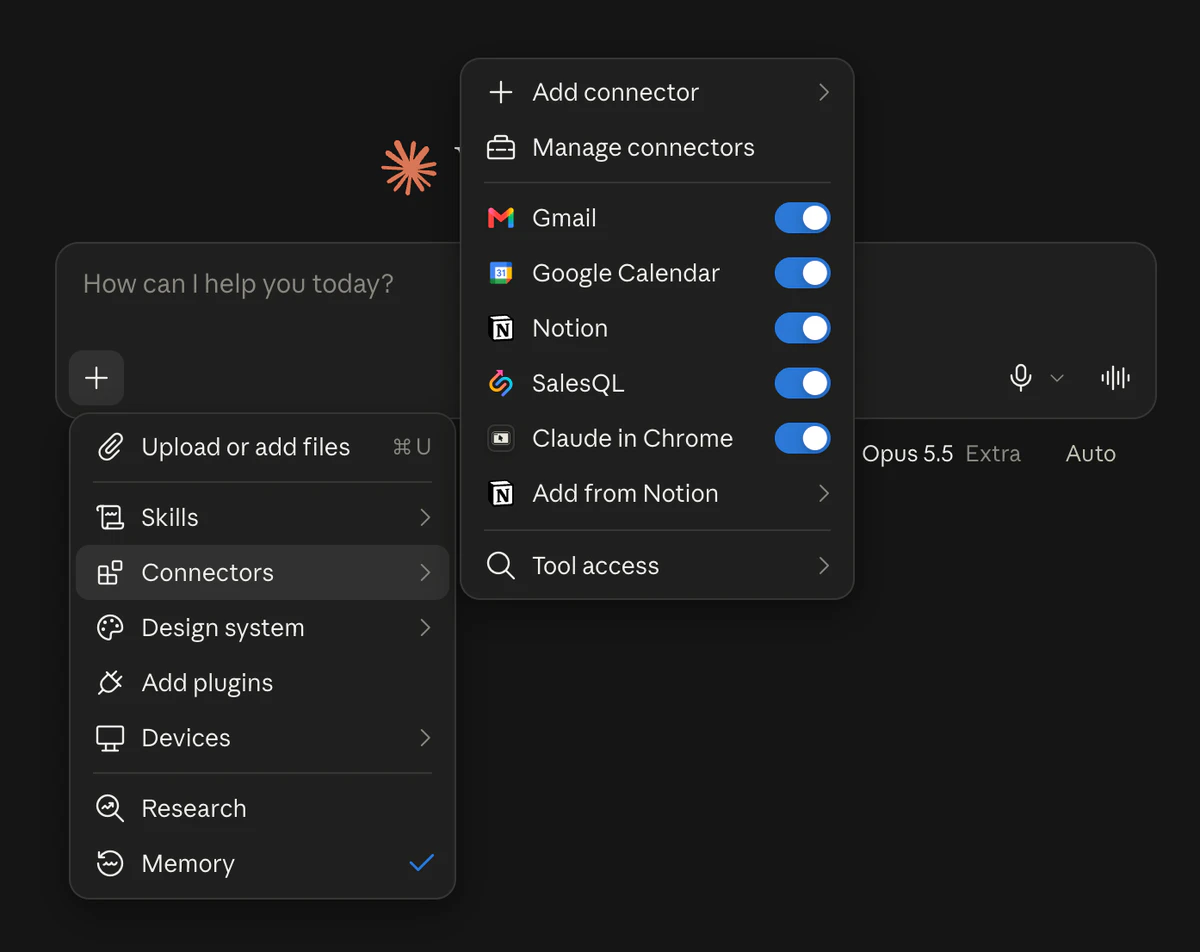Click the Connectors blocks icon

[x=110, y=573]
